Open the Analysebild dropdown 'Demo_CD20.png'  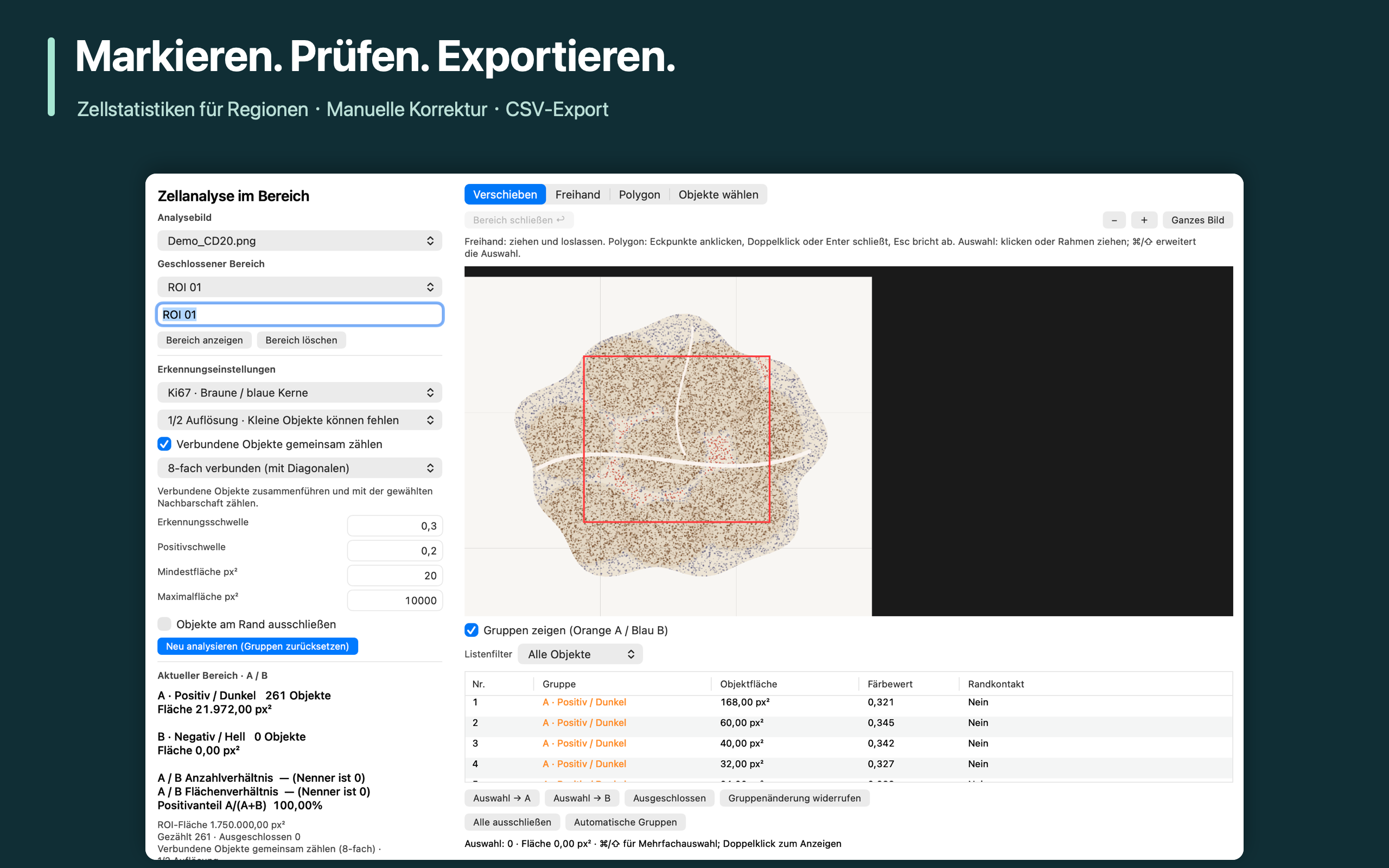[300, 240]
